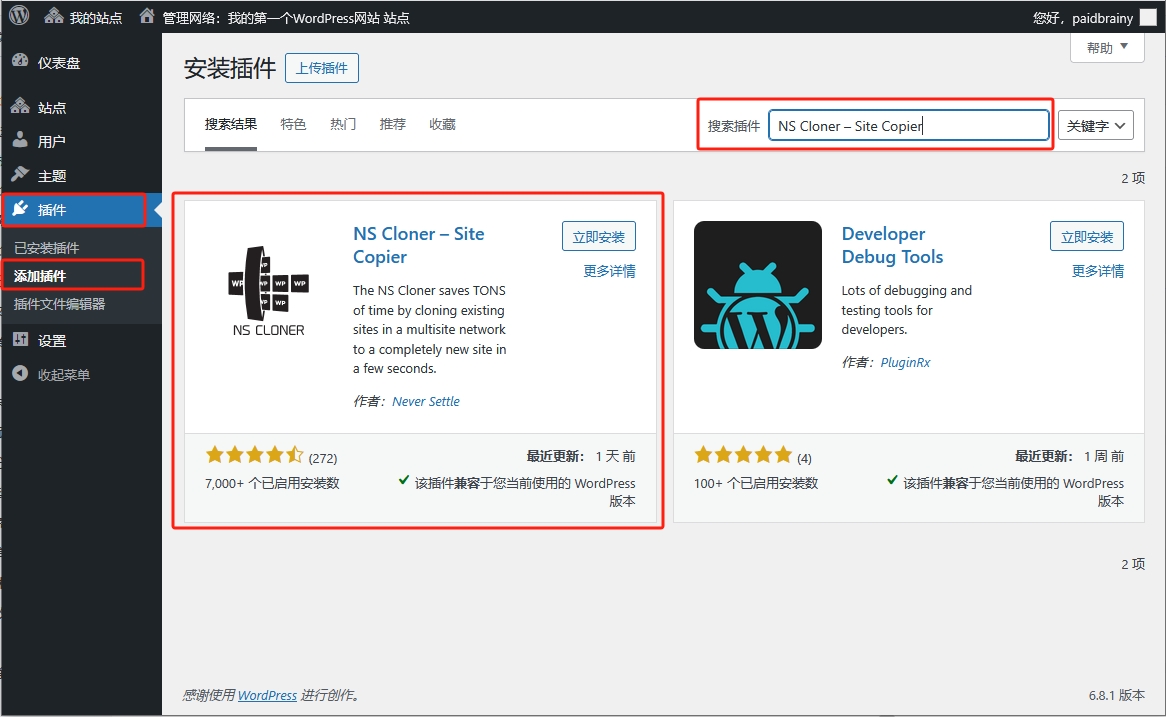Switch to Popular (热门) tab

[x=343, y=124]
